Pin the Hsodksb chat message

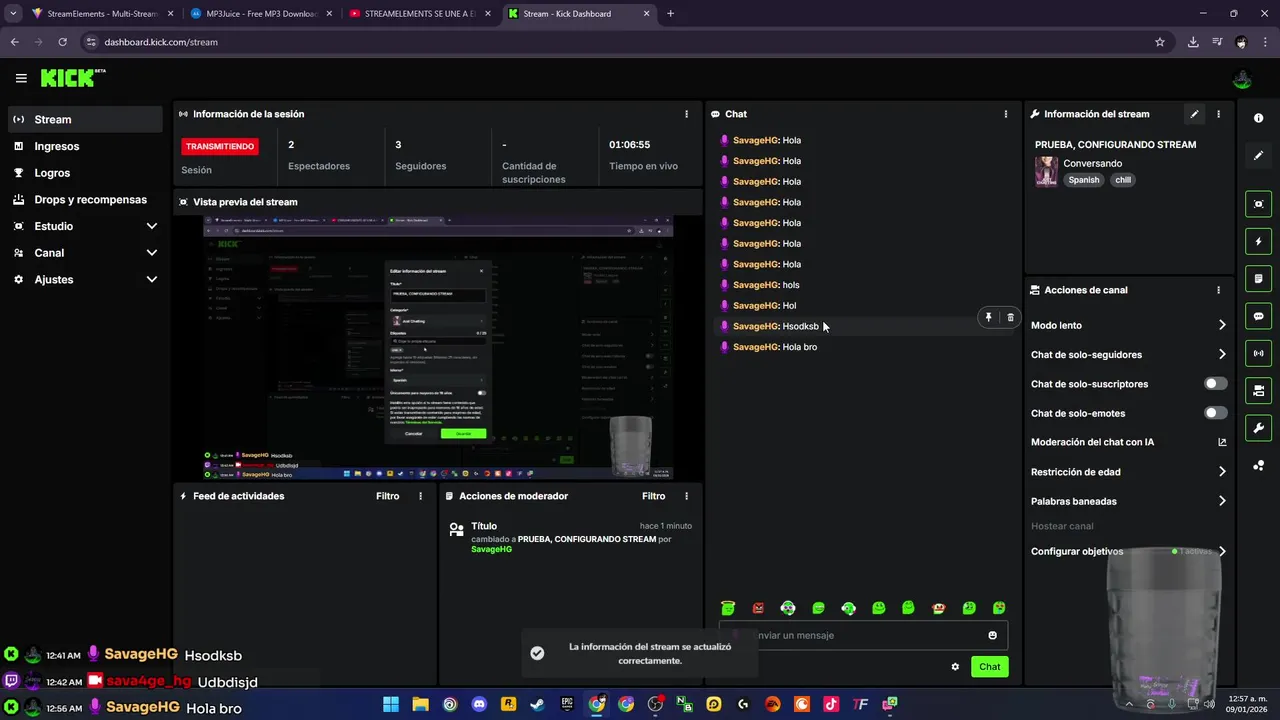[988, 317]
